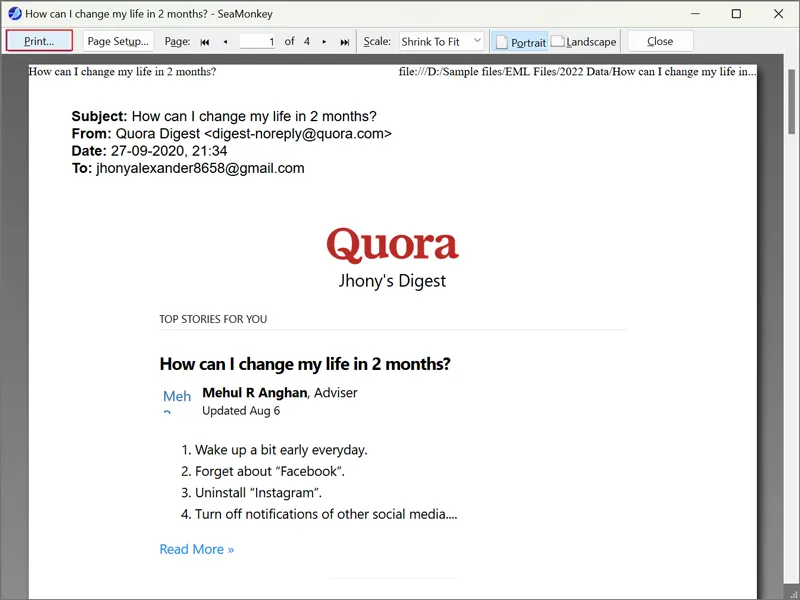Close the SeaMonkey window
800x600 pixels.
778,14
